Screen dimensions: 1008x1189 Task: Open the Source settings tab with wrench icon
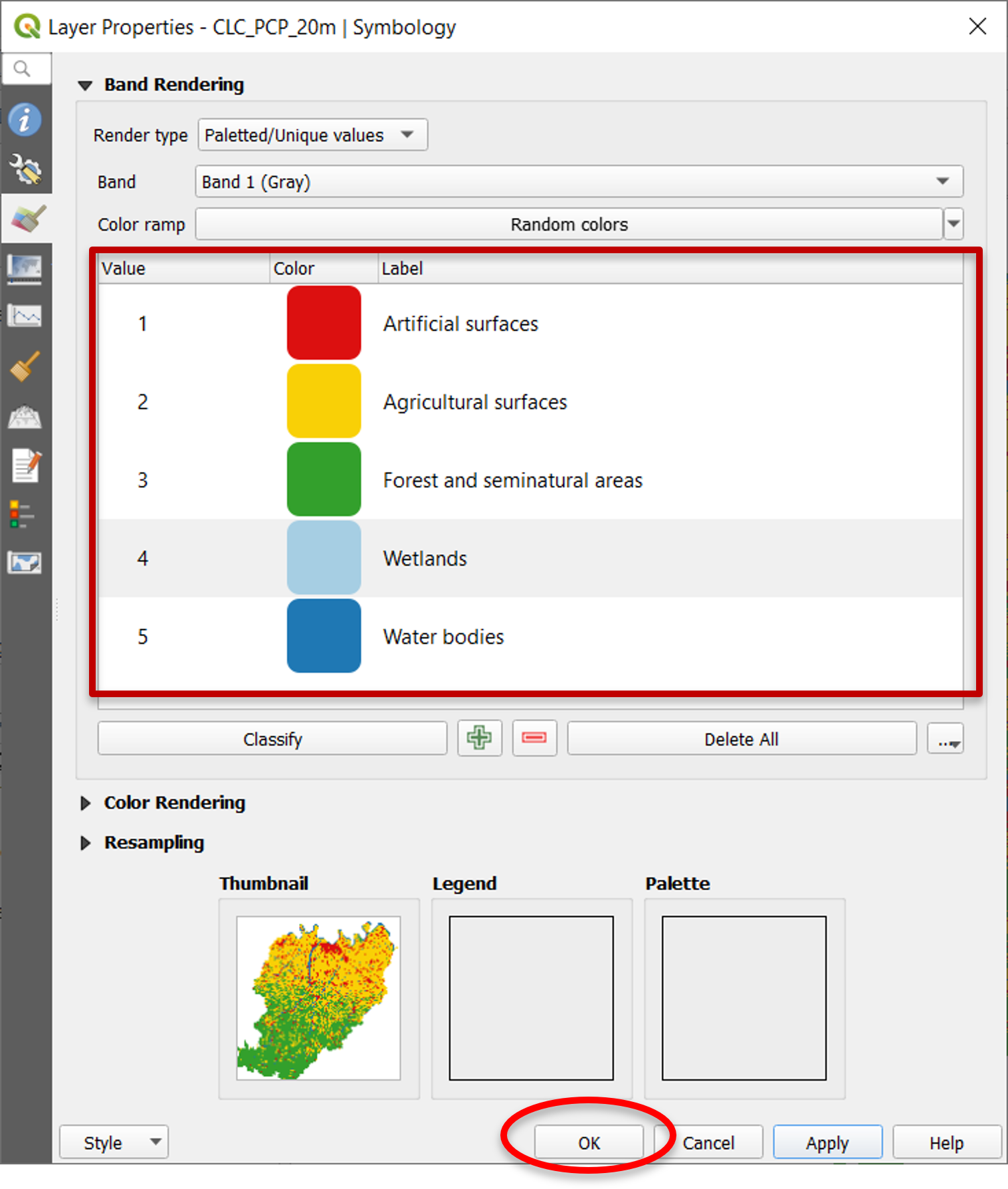click(25, 169)
